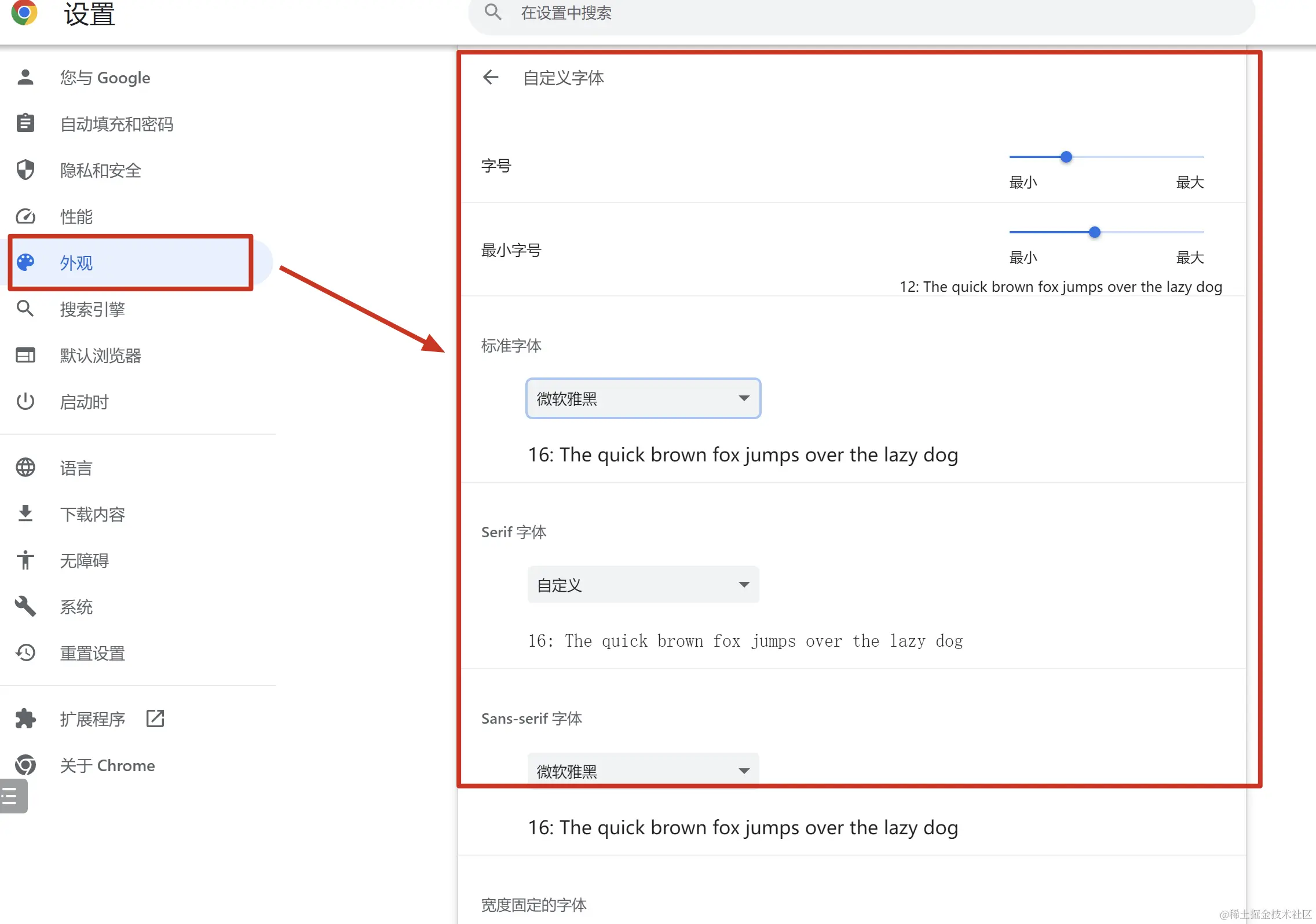The image size is (1316, 924).
Task: Select 语言 in the sidebar
Action: [76, 468]
